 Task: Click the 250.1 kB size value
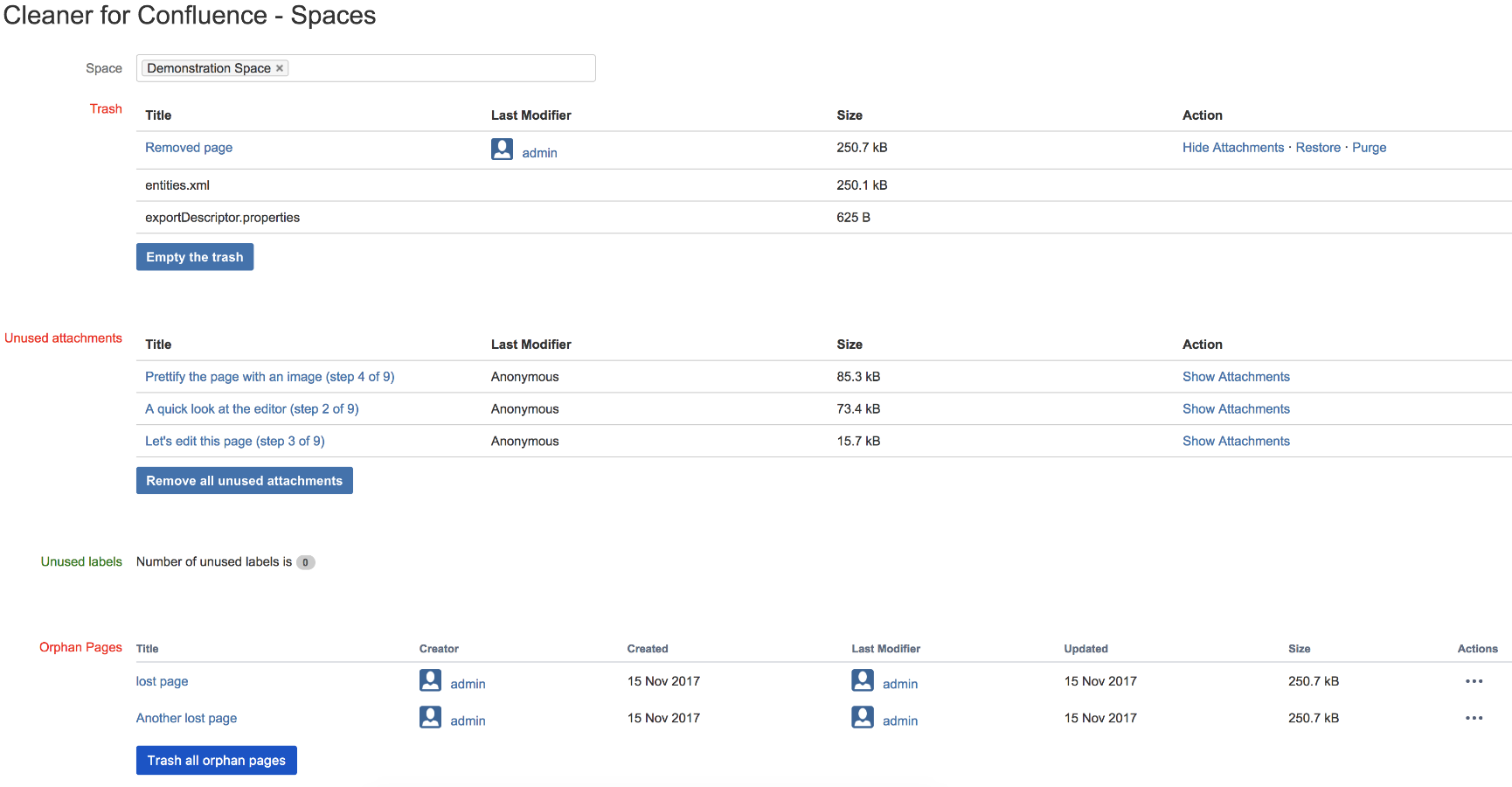pyautogui.click(x=862, y=185)
